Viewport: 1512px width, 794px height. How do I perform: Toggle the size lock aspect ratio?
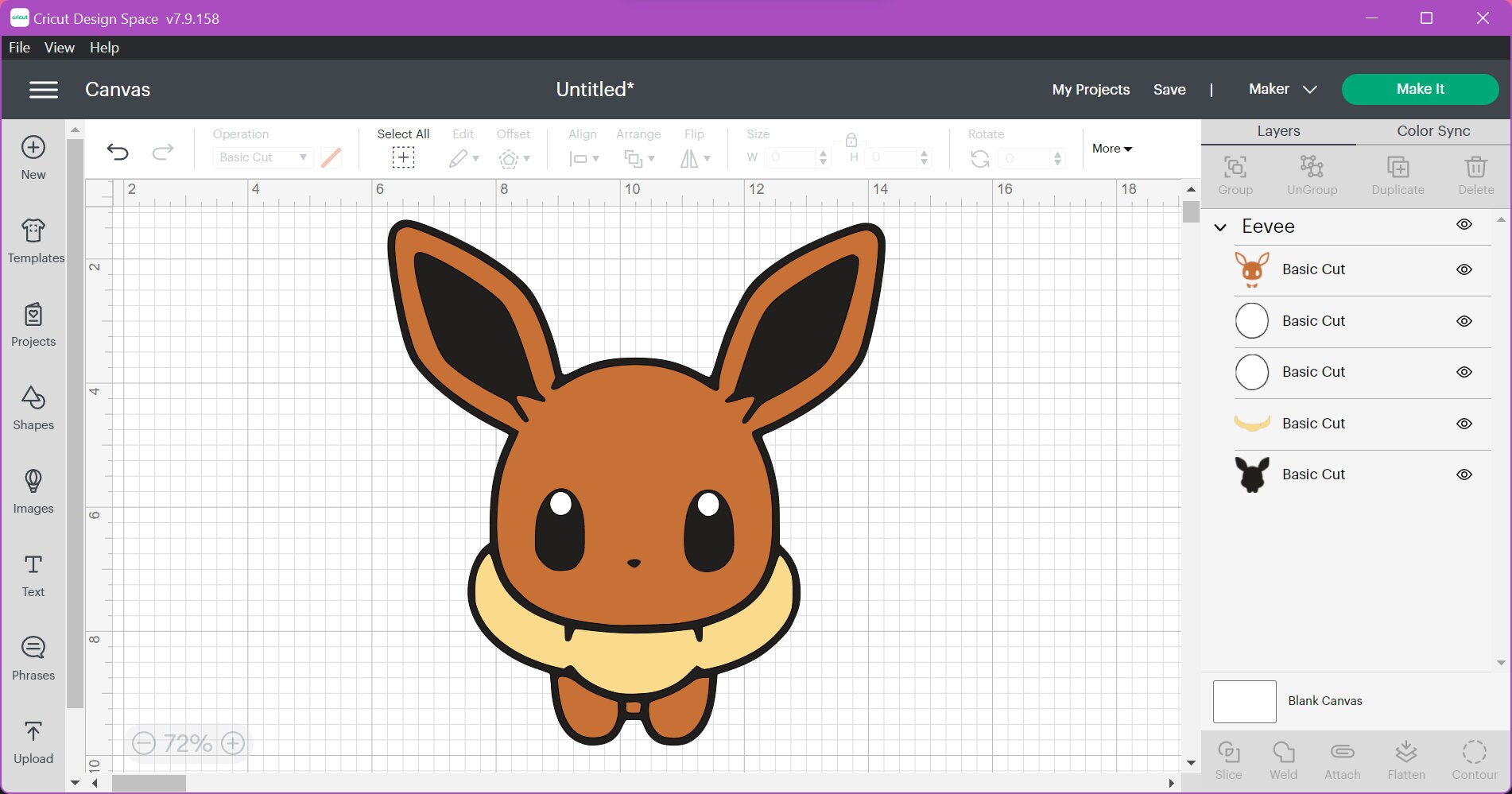tap(850, 140)
